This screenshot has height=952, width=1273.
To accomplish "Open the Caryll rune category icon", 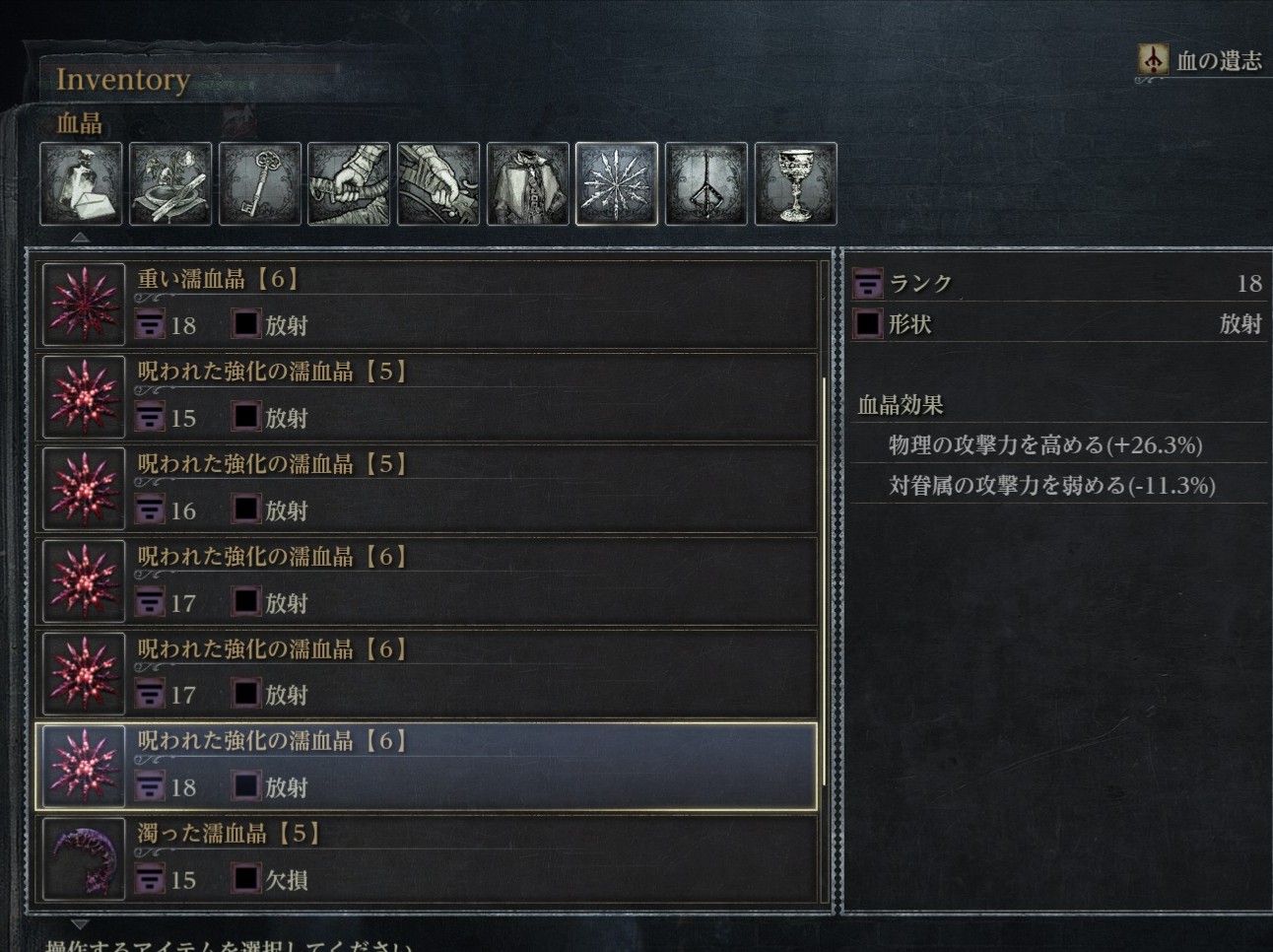I will [706, 184].
